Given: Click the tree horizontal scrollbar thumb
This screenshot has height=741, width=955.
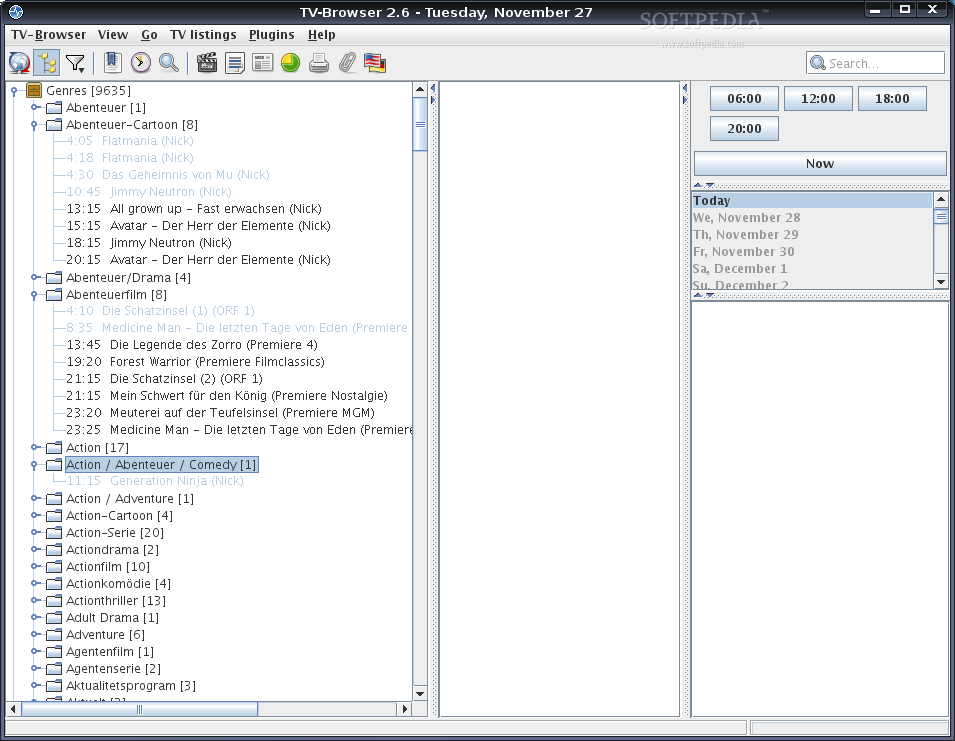Looking at the screenshot, I should point(139,709).
